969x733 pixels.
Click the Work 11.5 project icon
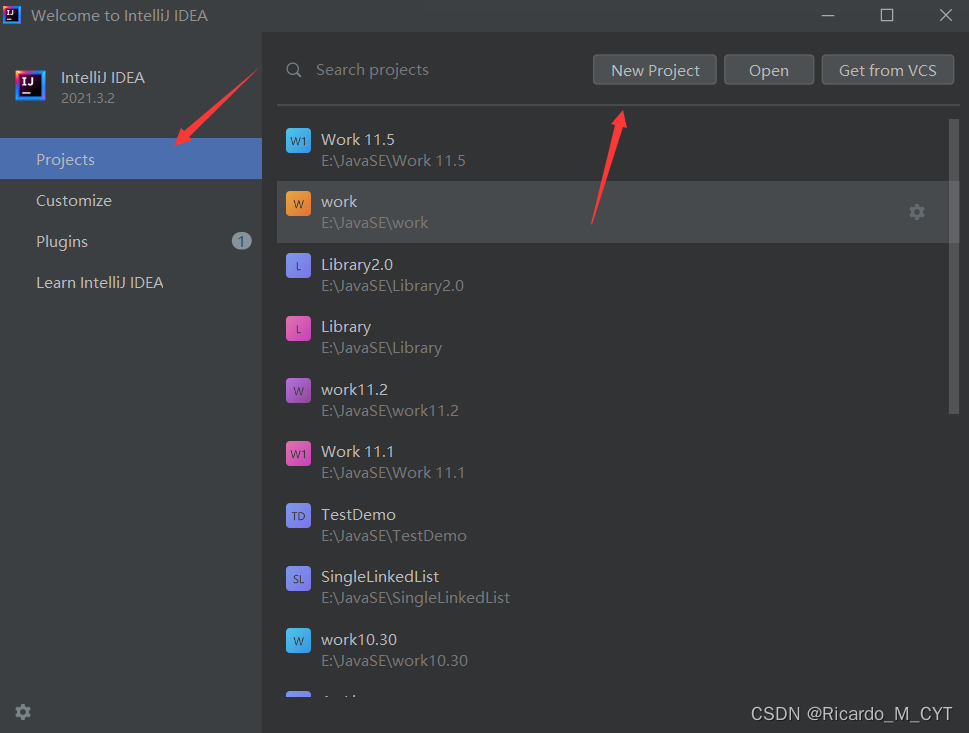[x=298, y=140]
